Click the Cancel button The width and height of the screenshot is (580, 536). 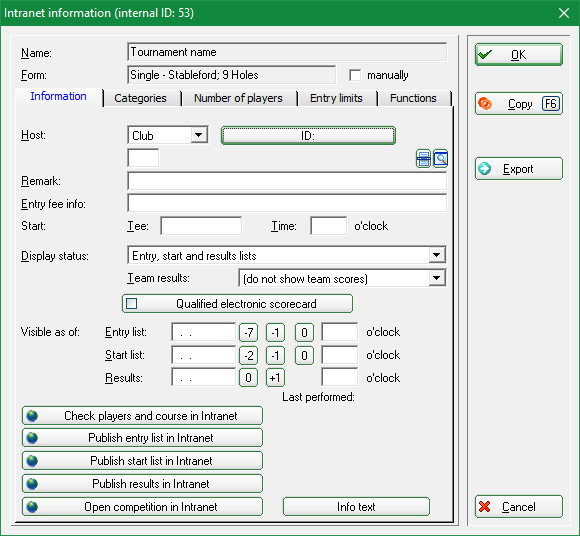pos(519,507)
